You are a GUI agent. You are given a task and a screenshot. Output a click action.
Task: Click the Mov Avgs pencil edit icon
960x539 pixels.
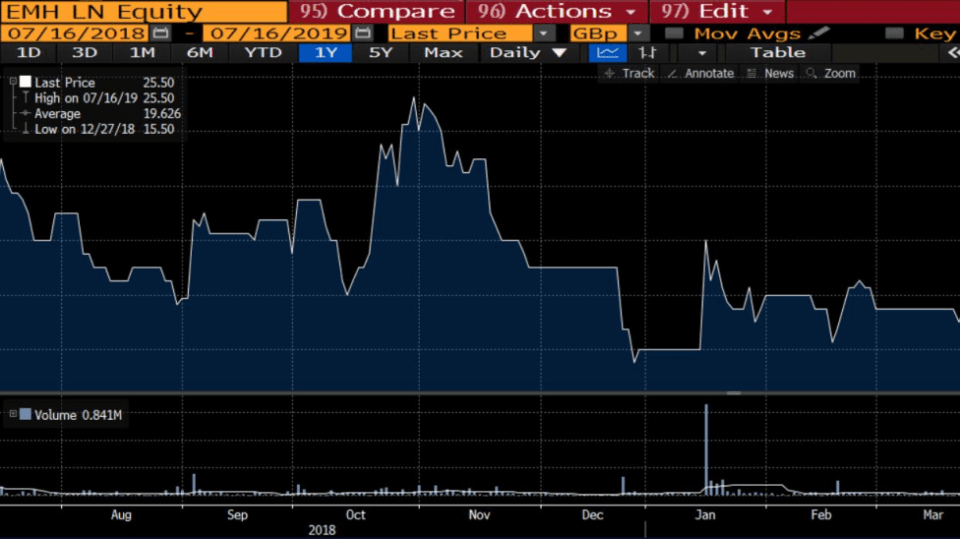point(819,33)
